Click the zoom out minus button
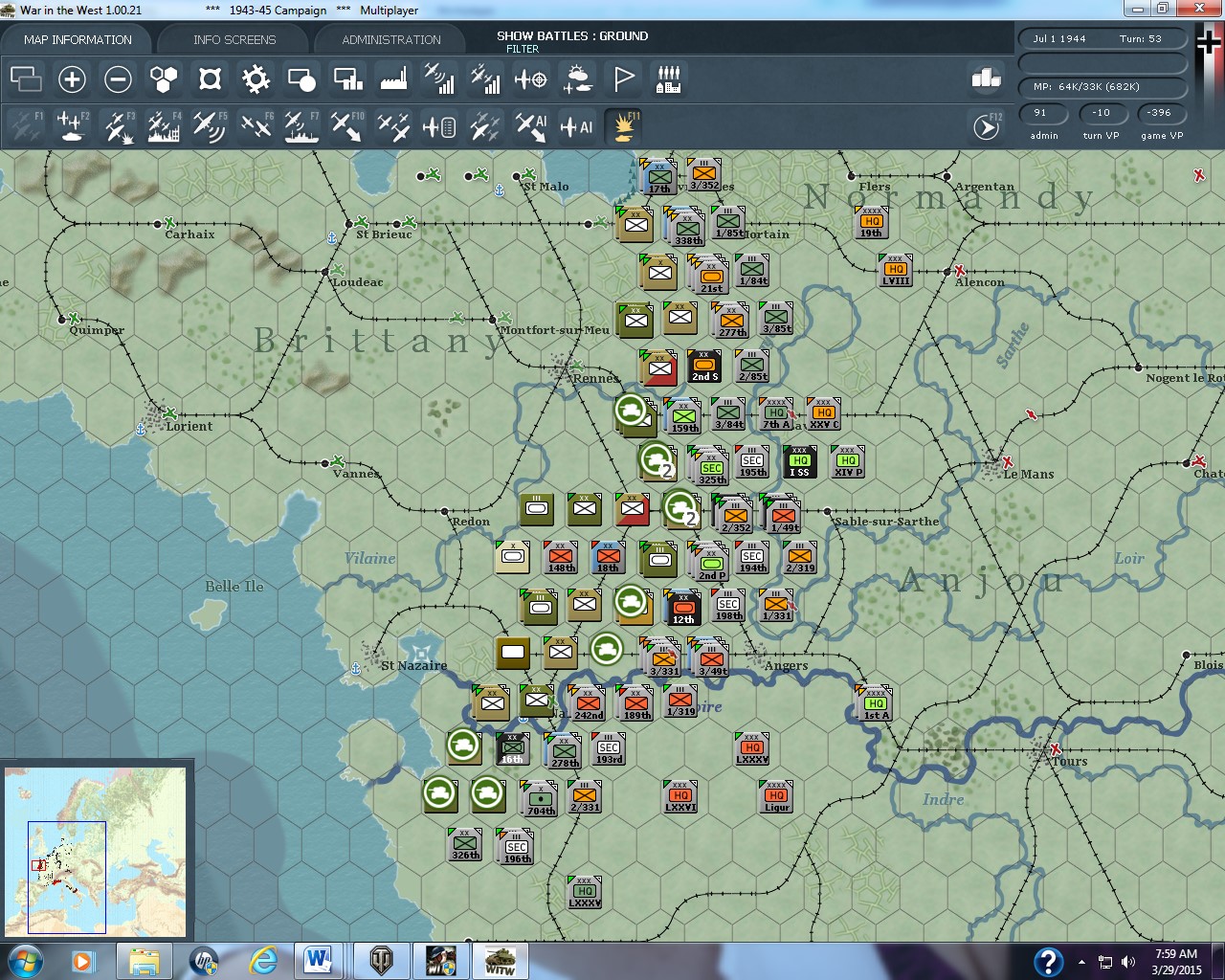This screenshot has height=980, width=1225. [118, 79]
